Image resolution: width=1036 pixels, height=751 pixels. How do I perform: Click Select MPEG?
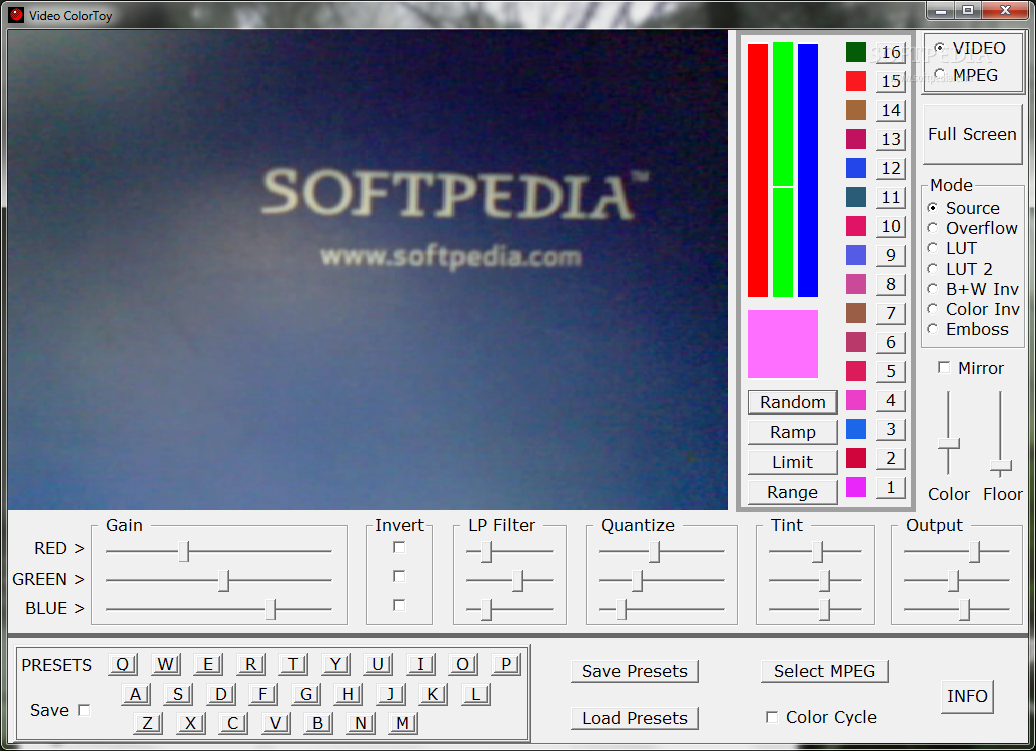[824, 671]
